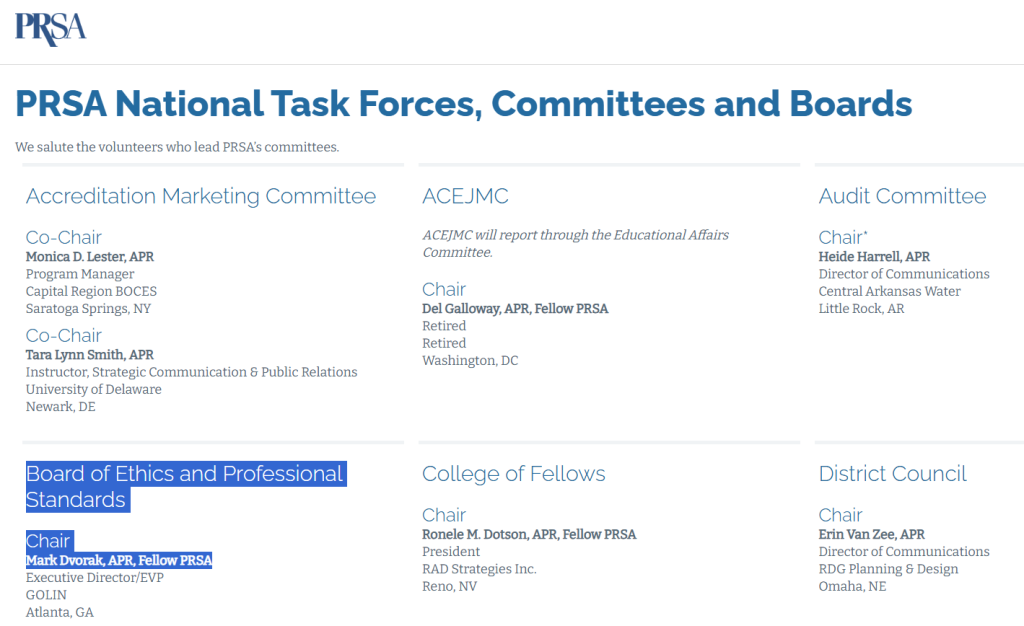Click Erin Van Zee, APR name

871,535
